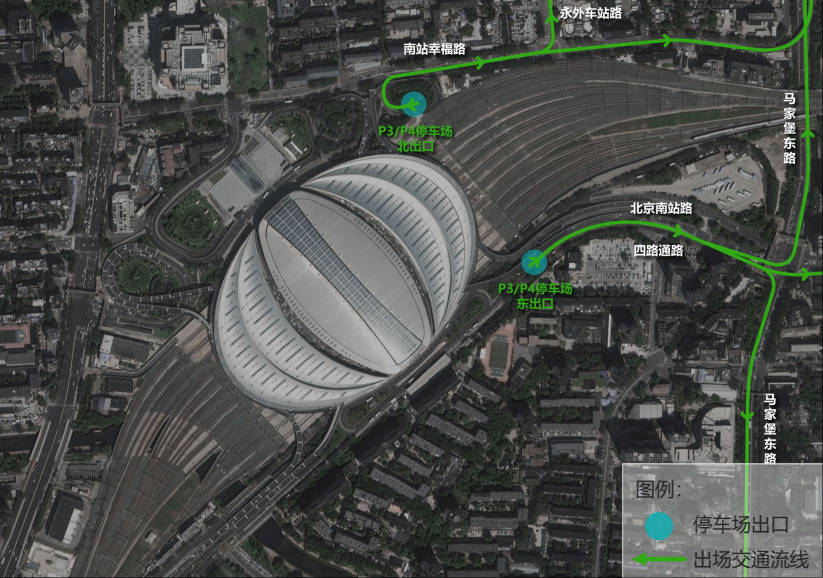This screenshot has height=578, width=823.
Task: Click the 停车场出口 legend text
Action: click(741, 525)
